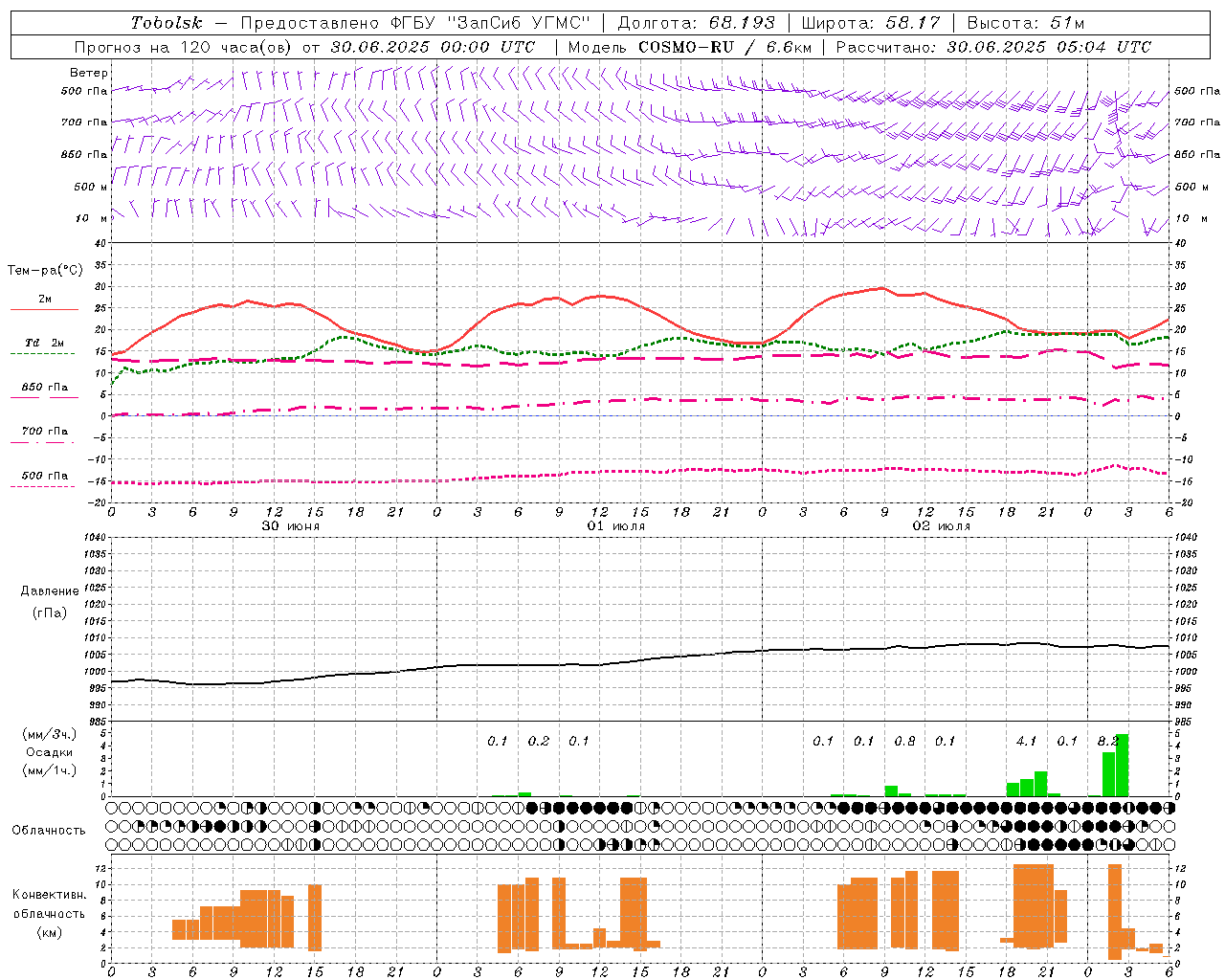Click the '4.1' precipitation total value
1225x980 pixels.
coord(1027,742)
